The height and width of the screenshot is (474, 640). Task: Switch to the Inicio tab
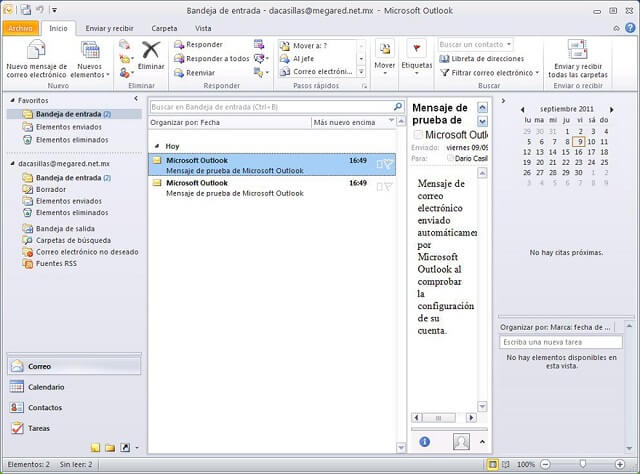[58, 28]
